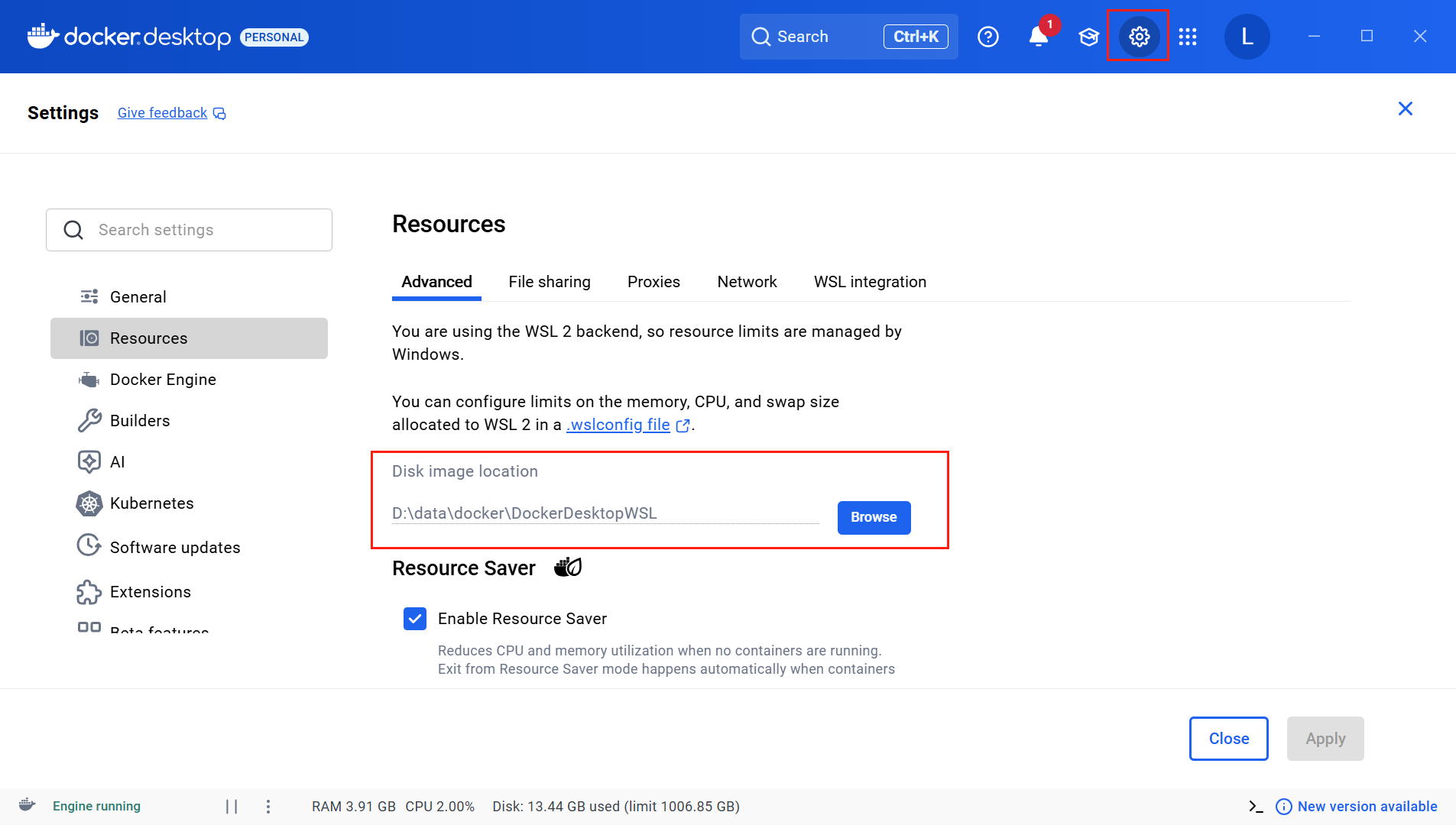Open Docker Engine settings
Image resolution: width=1456 pixels, height=825 pixels.
189,380
